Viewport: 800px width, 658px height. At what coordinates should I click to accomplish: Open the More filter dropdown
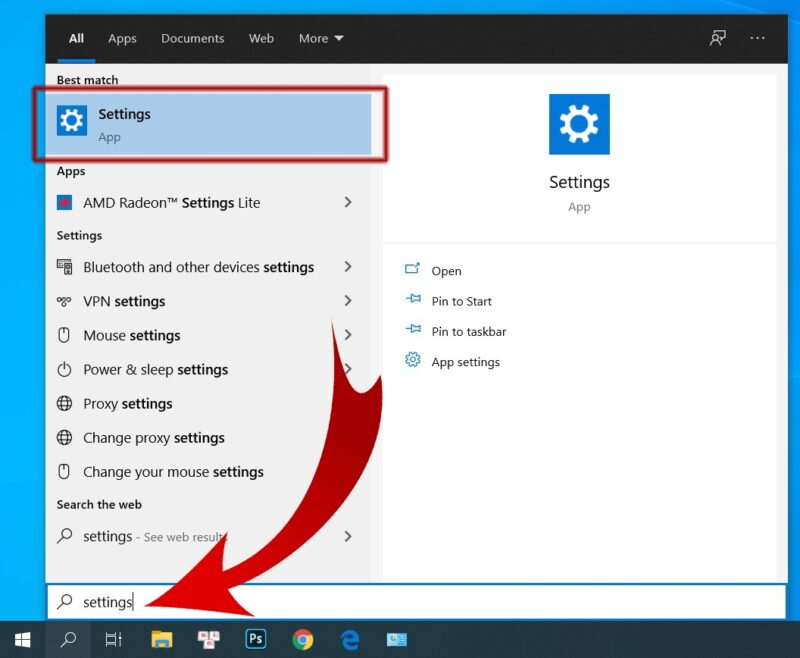[320, 38]
